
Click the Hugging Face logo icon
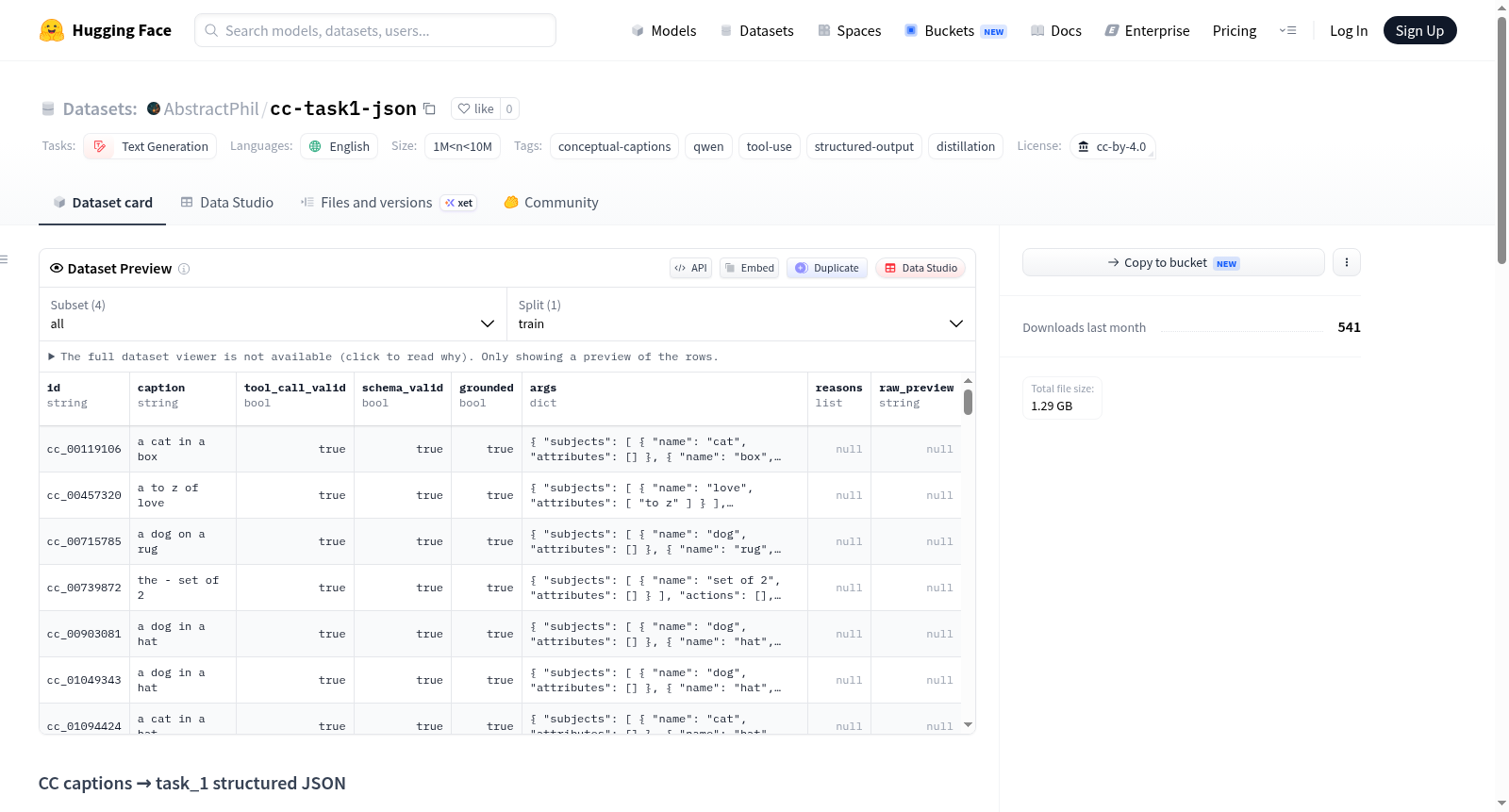coord(52,30)
